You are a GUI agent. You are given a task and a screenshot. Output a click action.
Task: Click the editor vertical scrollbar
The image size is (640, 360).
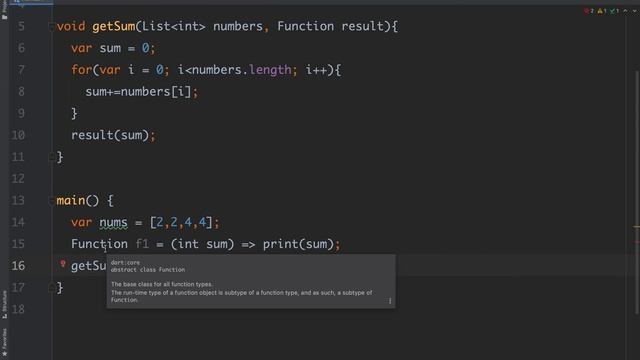click(637, 192)
